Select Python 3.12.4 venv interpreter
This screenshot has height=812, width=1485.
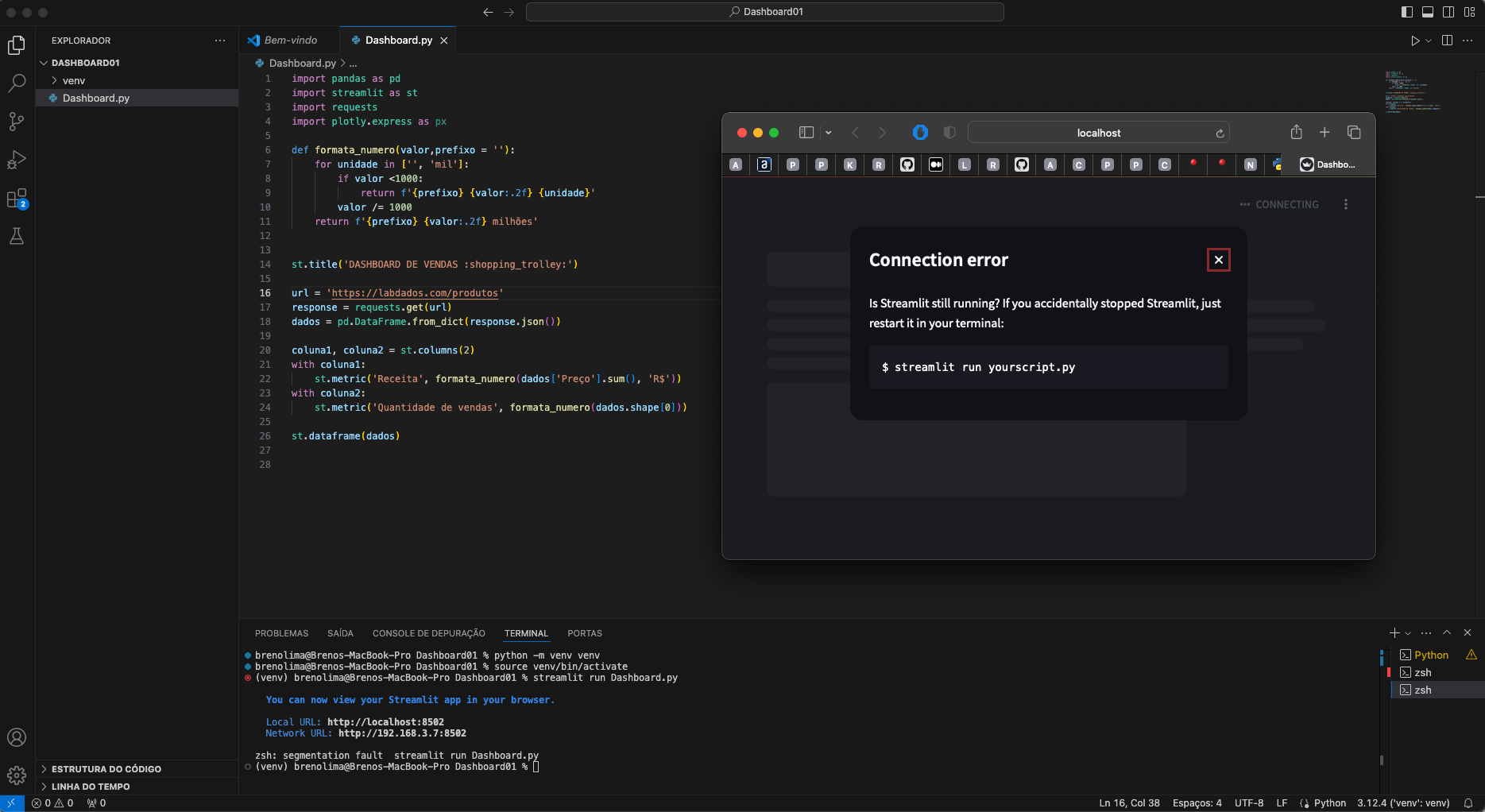(1403, 803)
